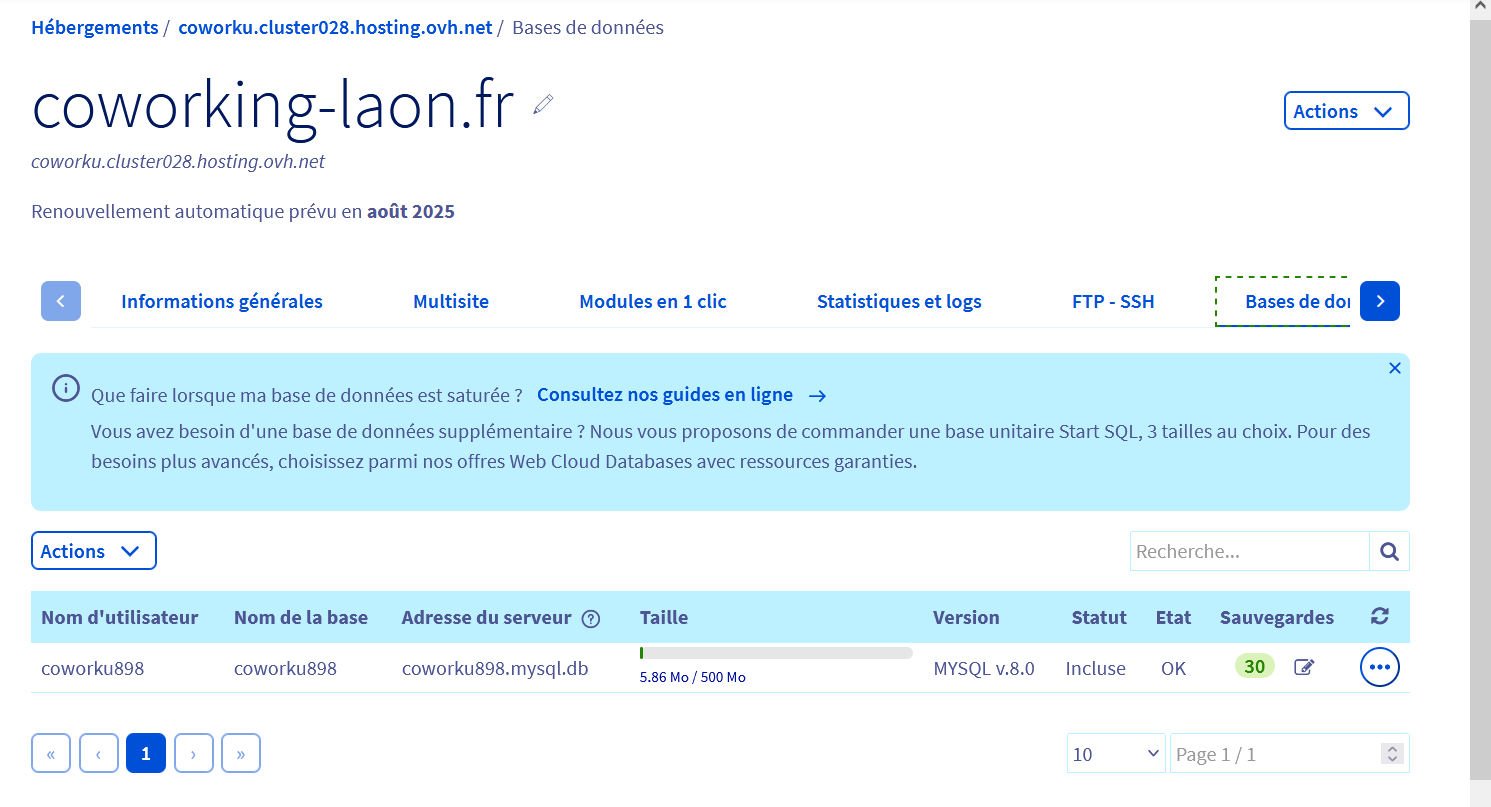Go to the last page
Image resolution: width=1491 pixels, height=807 pixels.
point(241,754)
